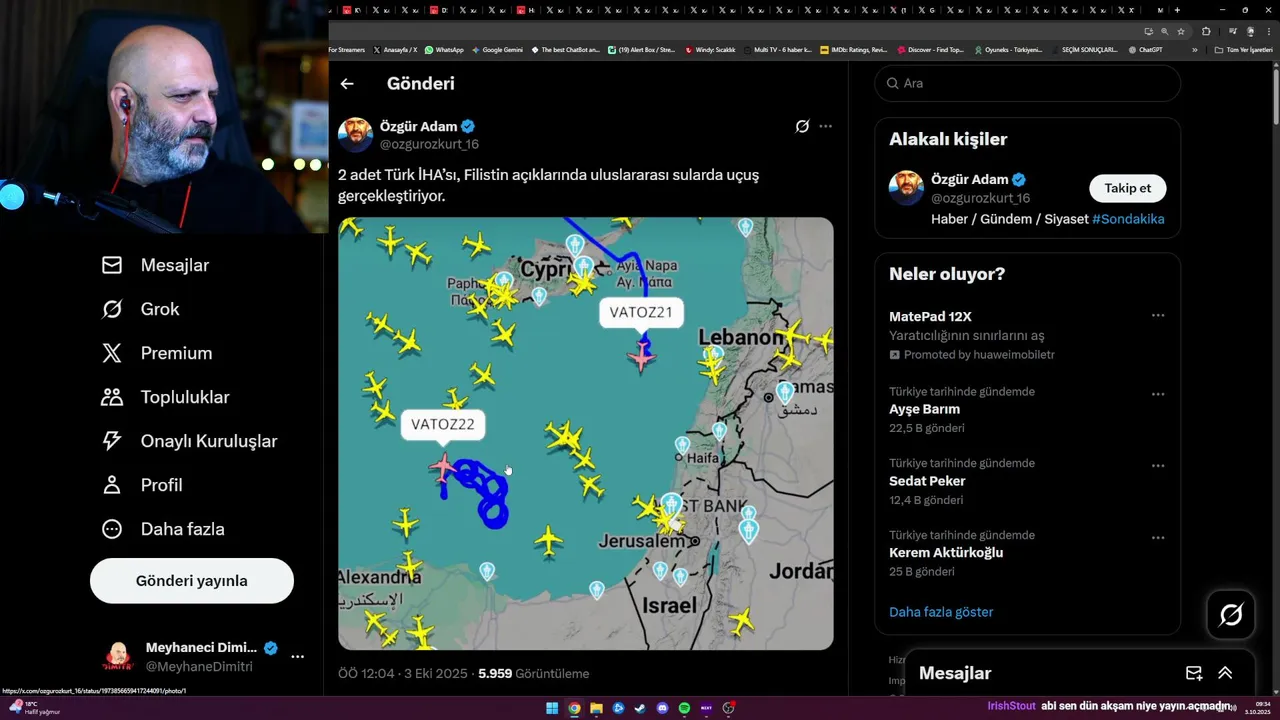Go back using the Gönderi arrow
1280x720 pixels.
point(347,84)
